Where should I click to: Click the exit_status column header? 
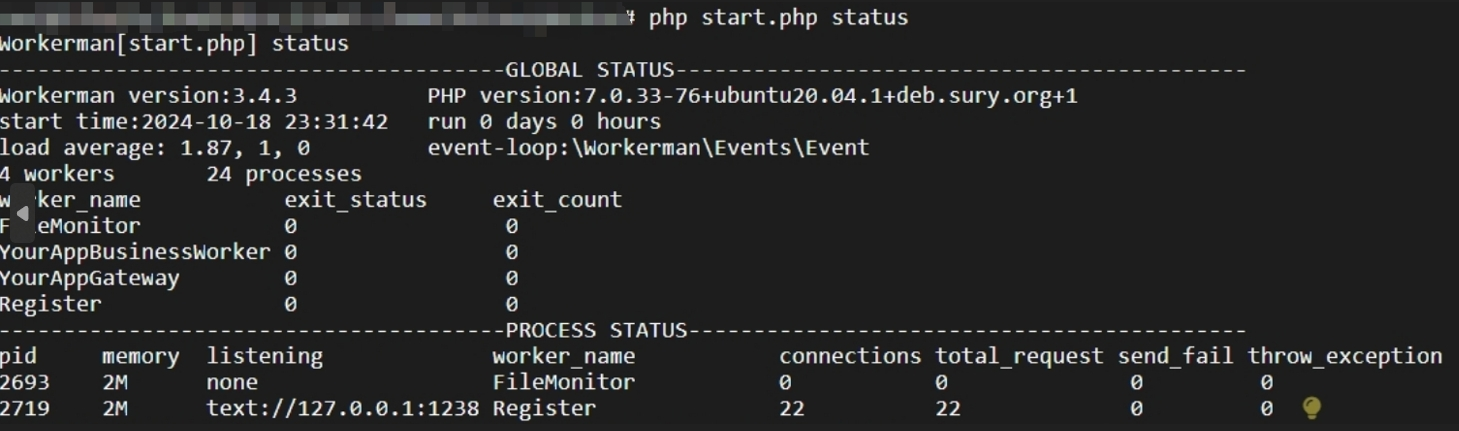(x=355, y=200)
